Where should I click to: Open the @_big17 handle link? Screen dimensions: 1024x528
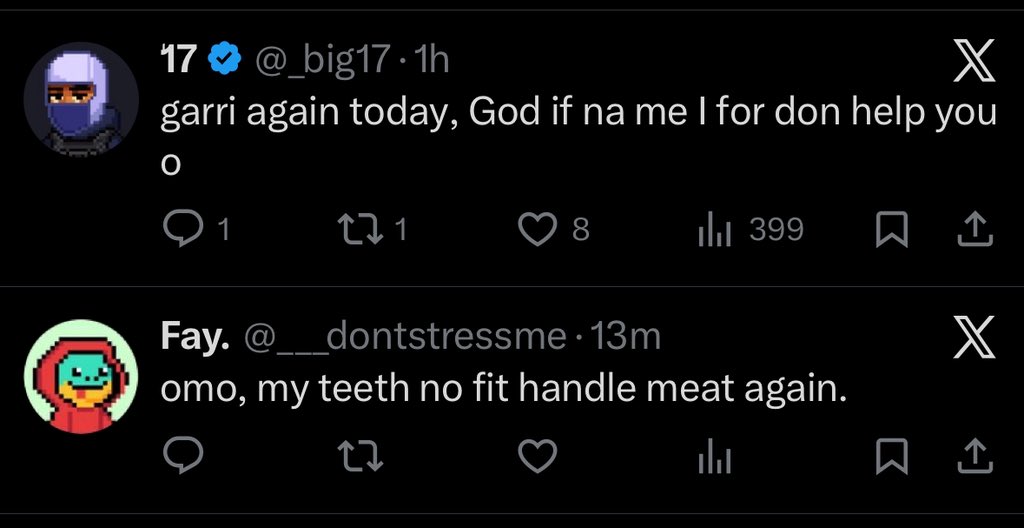pos(322,62)
